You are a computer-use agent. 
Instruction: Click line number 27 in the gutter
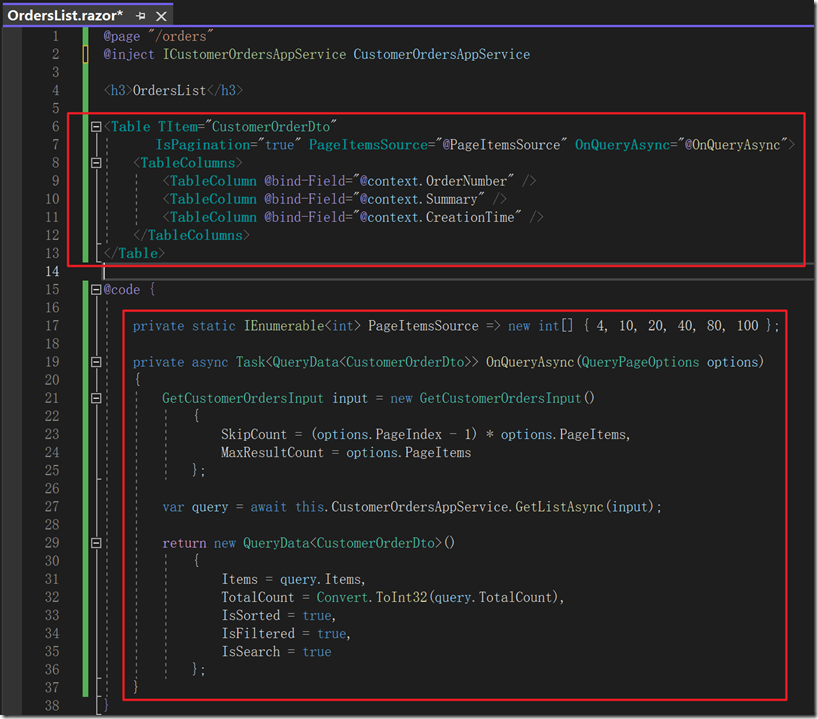tap(52, 507)
